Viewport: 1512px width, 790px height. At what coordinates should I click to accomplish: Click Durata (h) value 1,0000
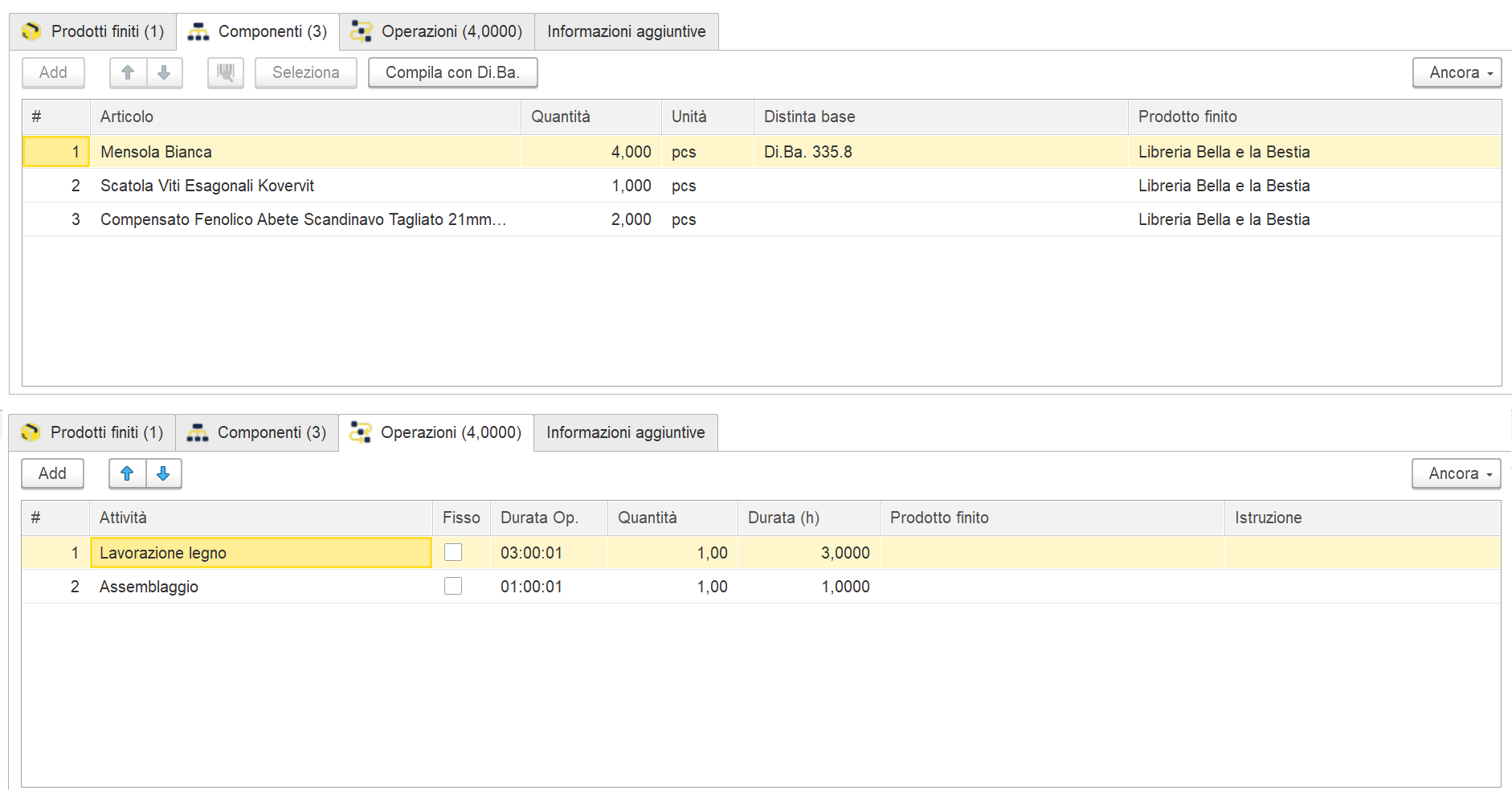coord(809,587)
